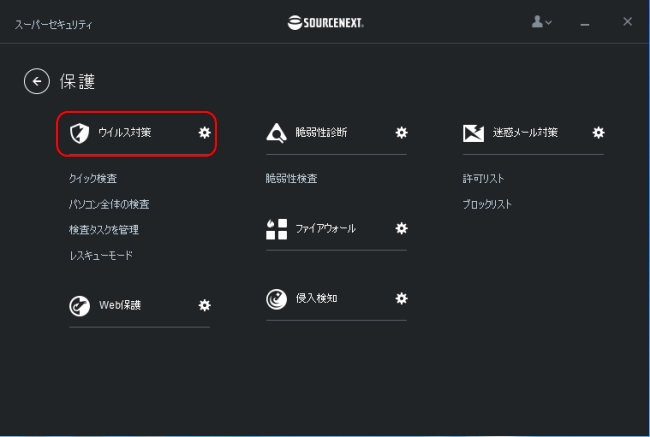Open 検査タスクを管理
This screenshot has height=437, width=650.
[104, 230]
